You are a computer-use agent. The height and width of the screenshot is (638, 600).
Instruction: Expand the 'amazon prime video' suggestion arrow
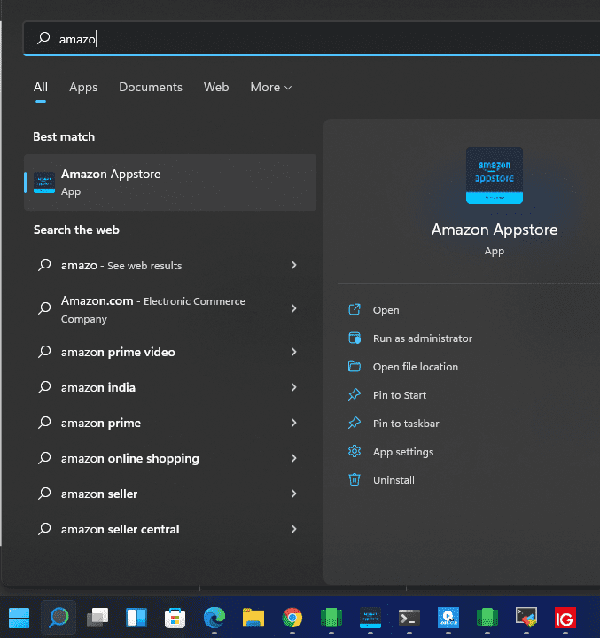point(294,352)
